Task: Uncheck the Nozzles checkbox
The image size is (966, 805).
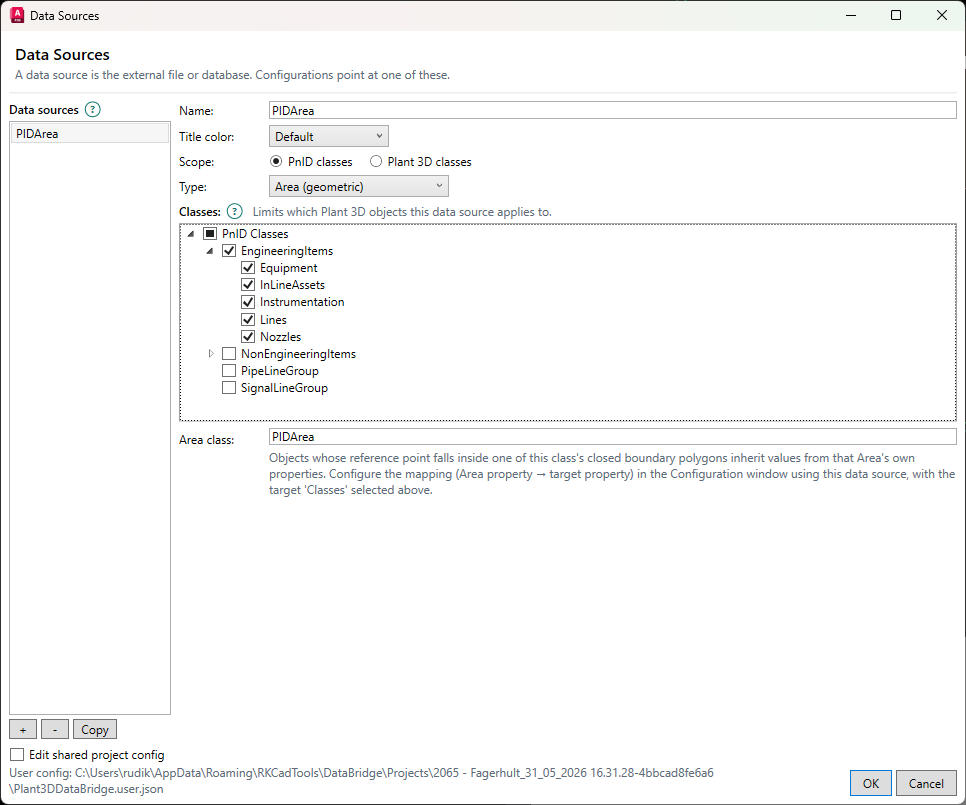Action: tap(248, 336)
